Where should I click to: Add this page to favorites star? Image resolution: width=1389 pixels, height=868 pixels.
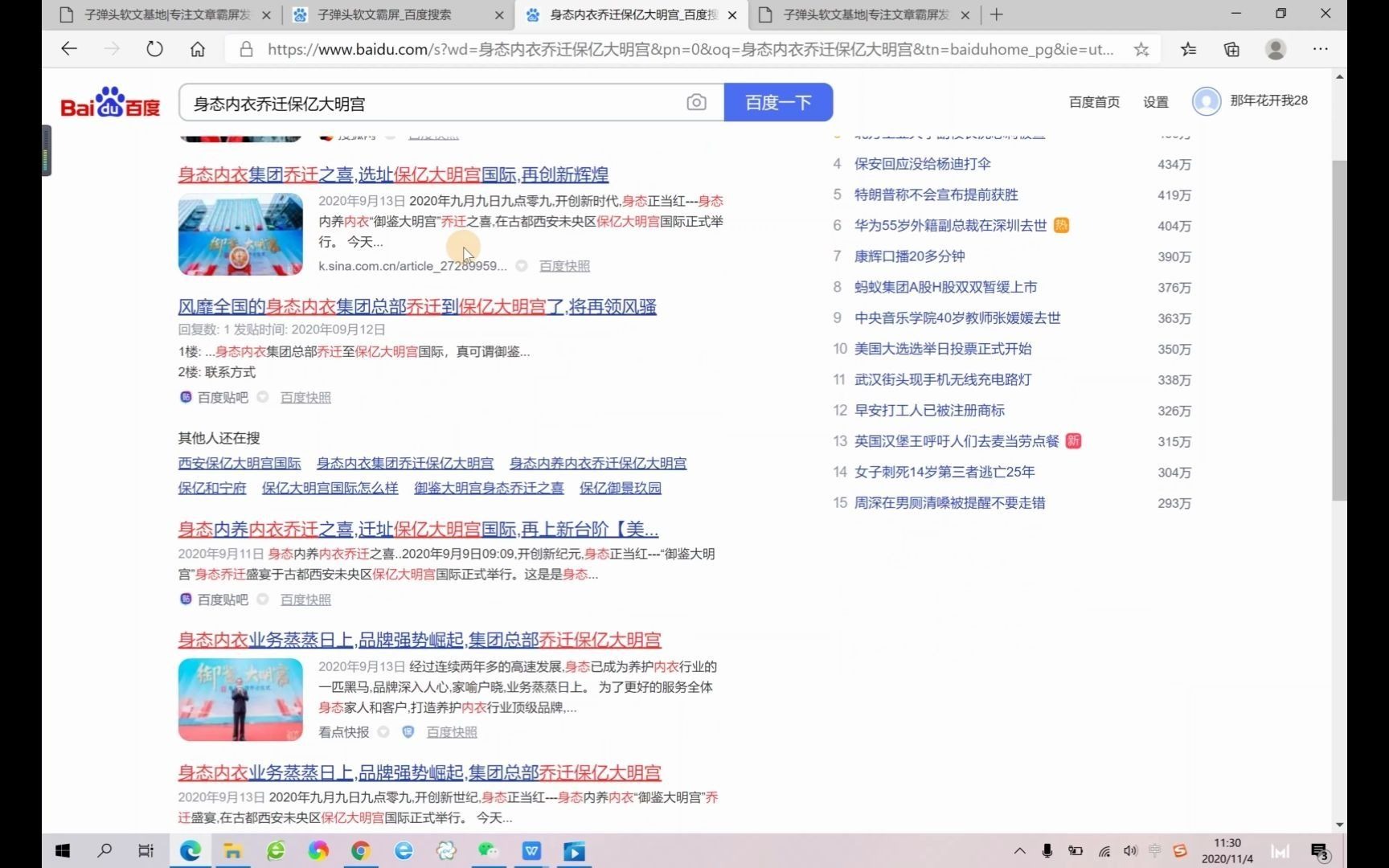[1141, 49]
